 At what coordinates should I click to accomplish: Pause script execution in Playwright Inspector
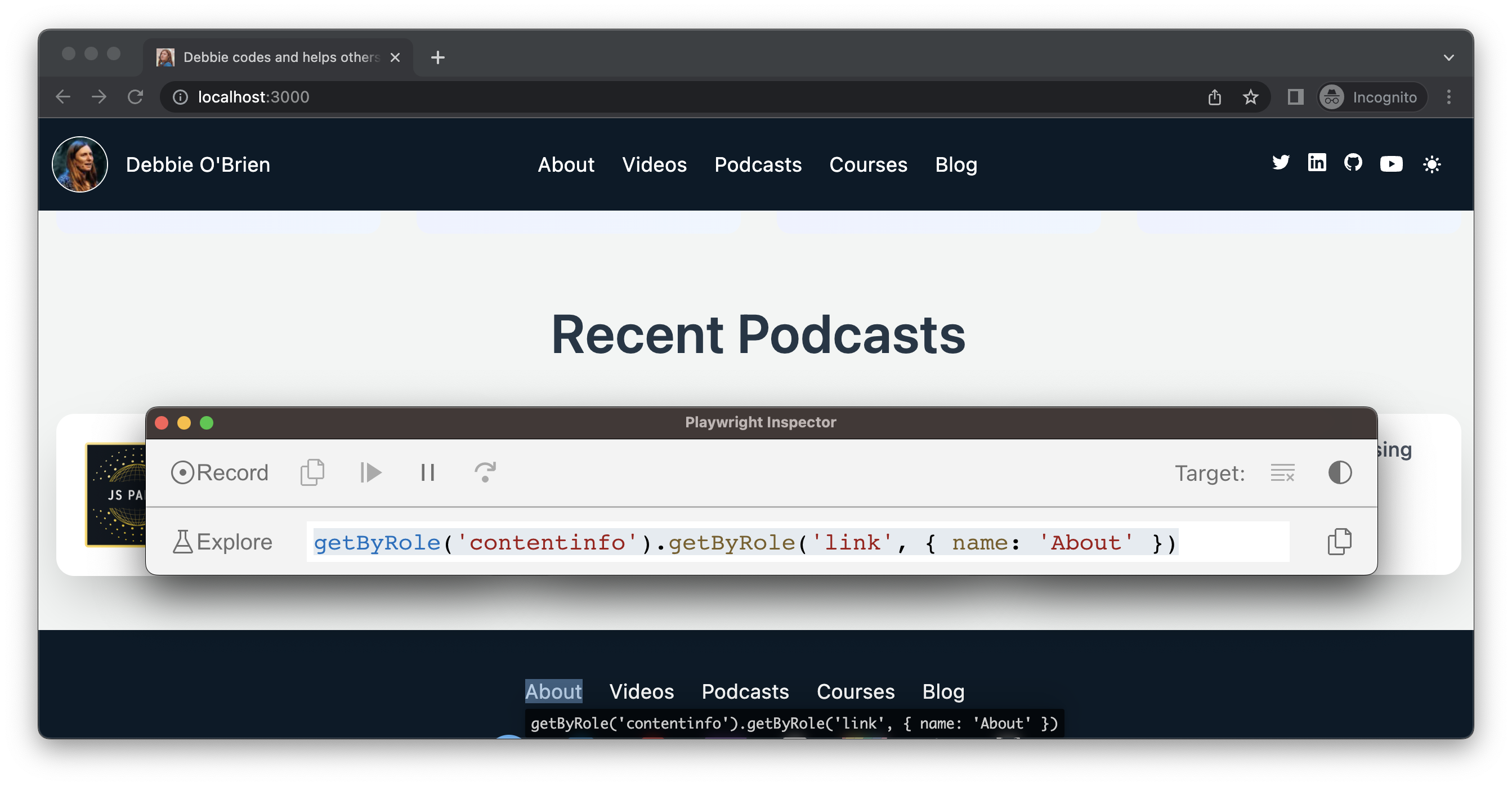(x=427, y=472)
